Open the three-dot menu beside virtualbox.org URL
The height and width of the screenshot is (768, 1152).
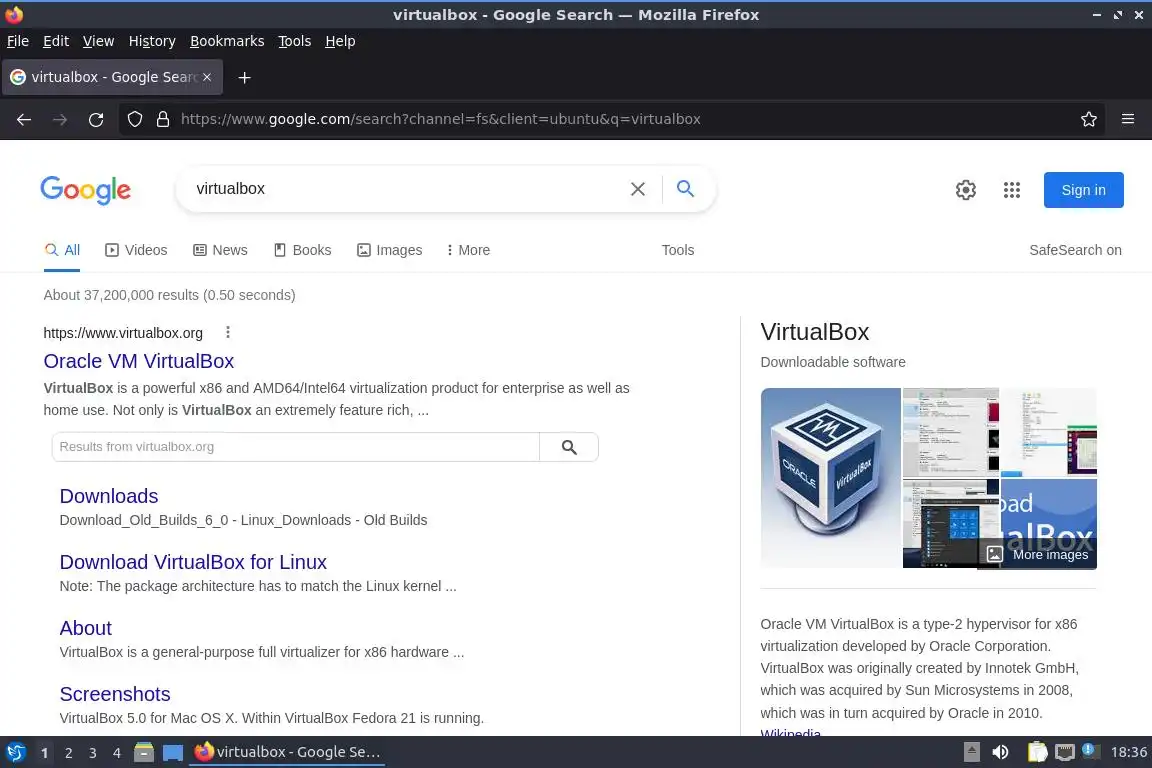tap(228, 332)
